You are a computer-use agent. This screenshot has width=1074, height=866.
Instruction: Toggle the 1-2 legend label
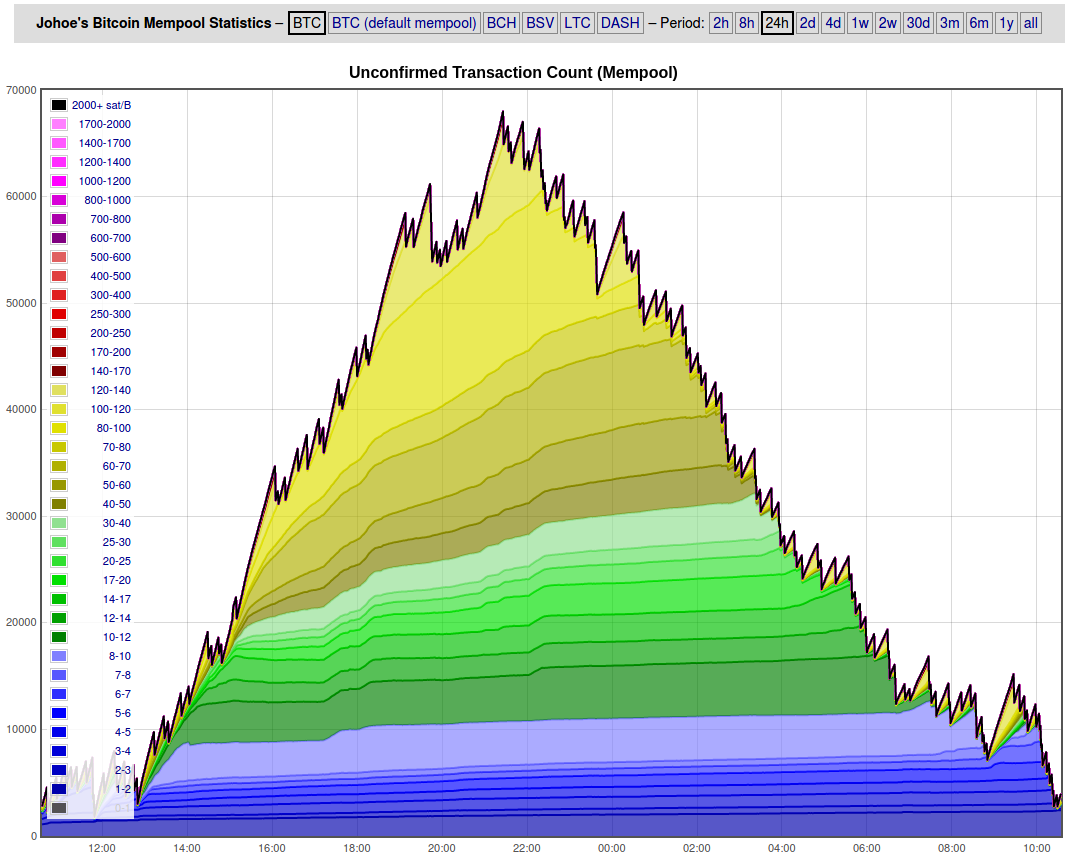123,789
